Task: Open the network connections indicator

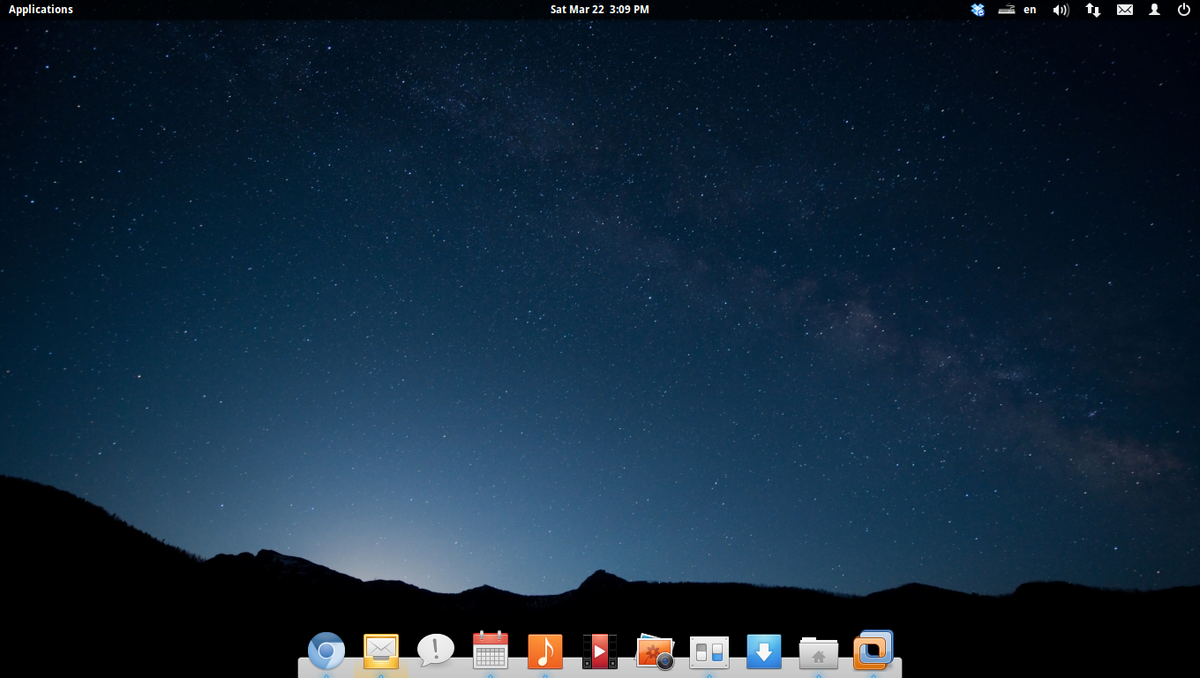Action: 1093,9
